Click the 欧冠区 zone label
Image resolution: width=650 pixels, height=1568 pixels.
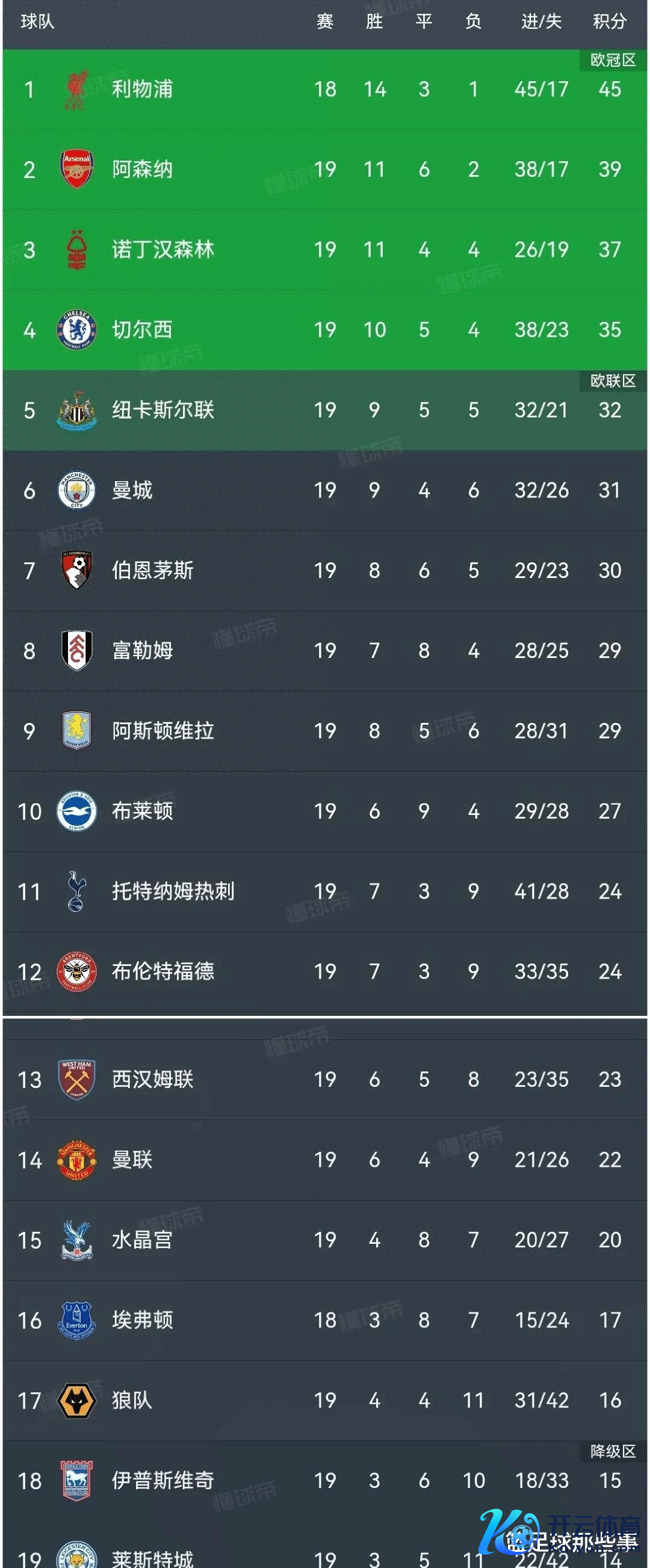[x=613, y=60]
